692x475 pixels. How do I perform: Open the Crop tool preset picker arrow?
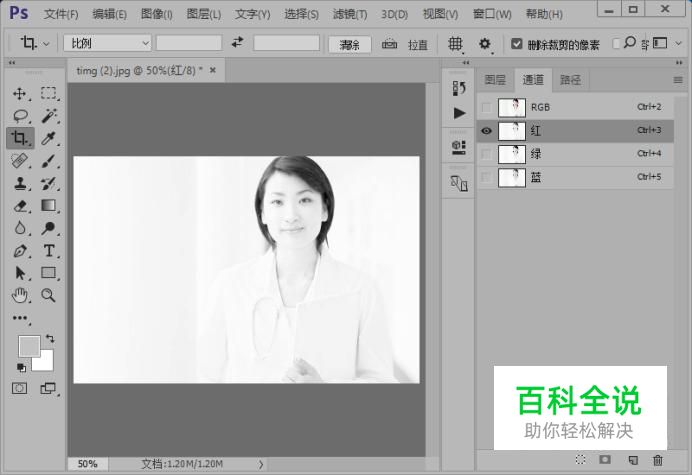tap(46, 44)
